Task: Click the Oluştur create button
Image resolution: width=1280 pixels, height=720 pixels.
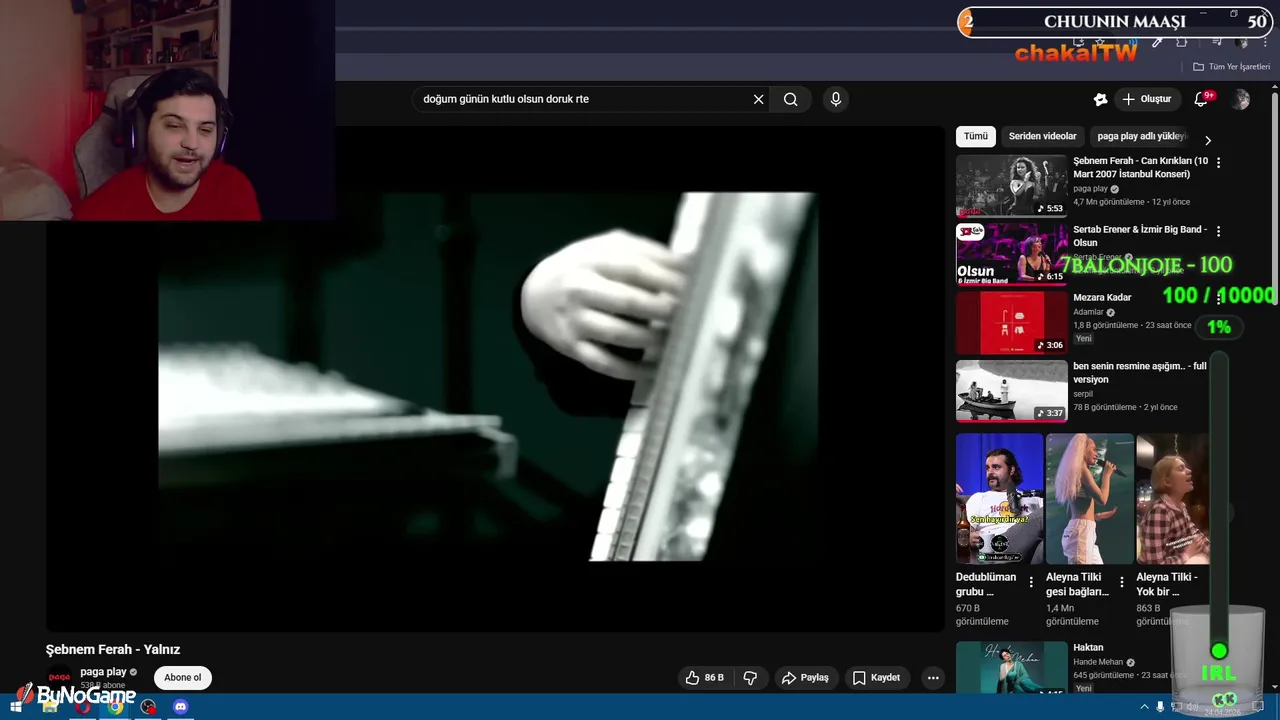Action: 1146,99
